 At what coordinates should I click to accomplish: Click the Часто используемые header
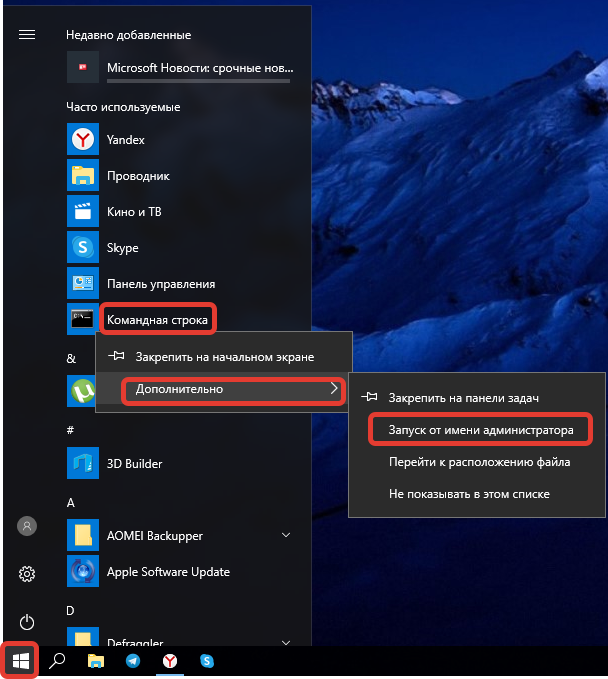(123, 107)
